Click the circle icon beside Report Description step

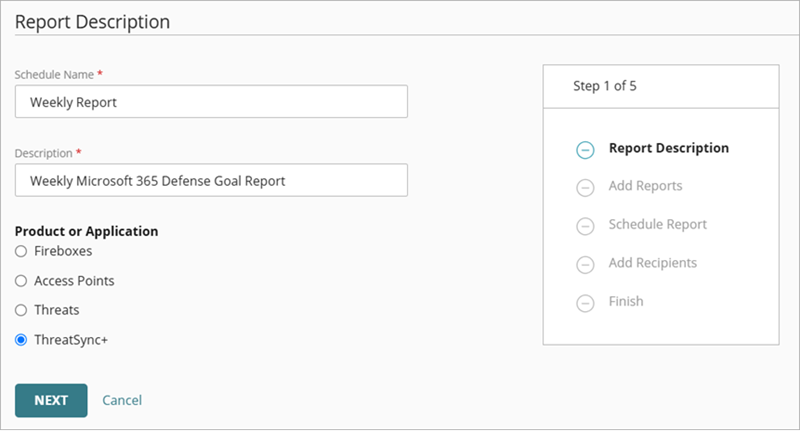pyautogui.click(x=585, y=150)
